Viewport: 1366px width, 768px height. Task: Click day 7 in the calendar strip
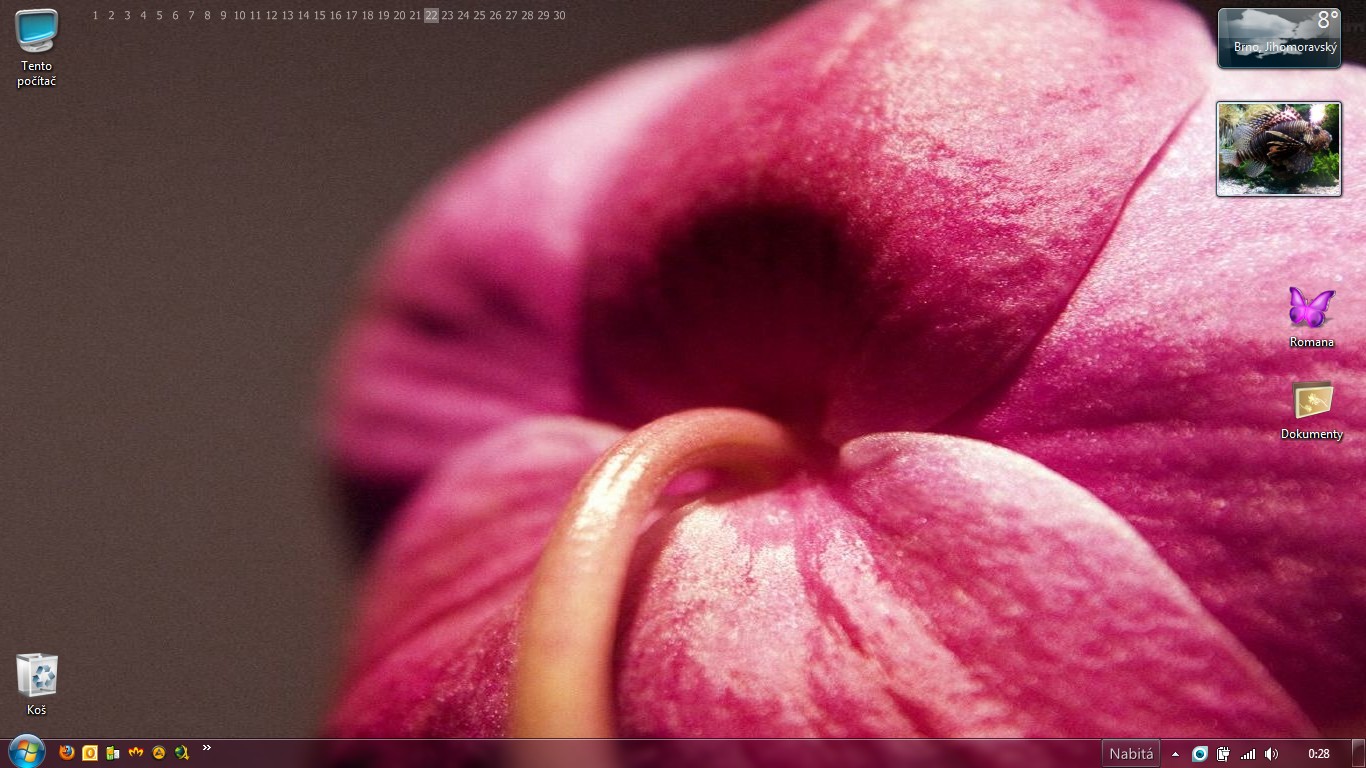coord(191,15)
